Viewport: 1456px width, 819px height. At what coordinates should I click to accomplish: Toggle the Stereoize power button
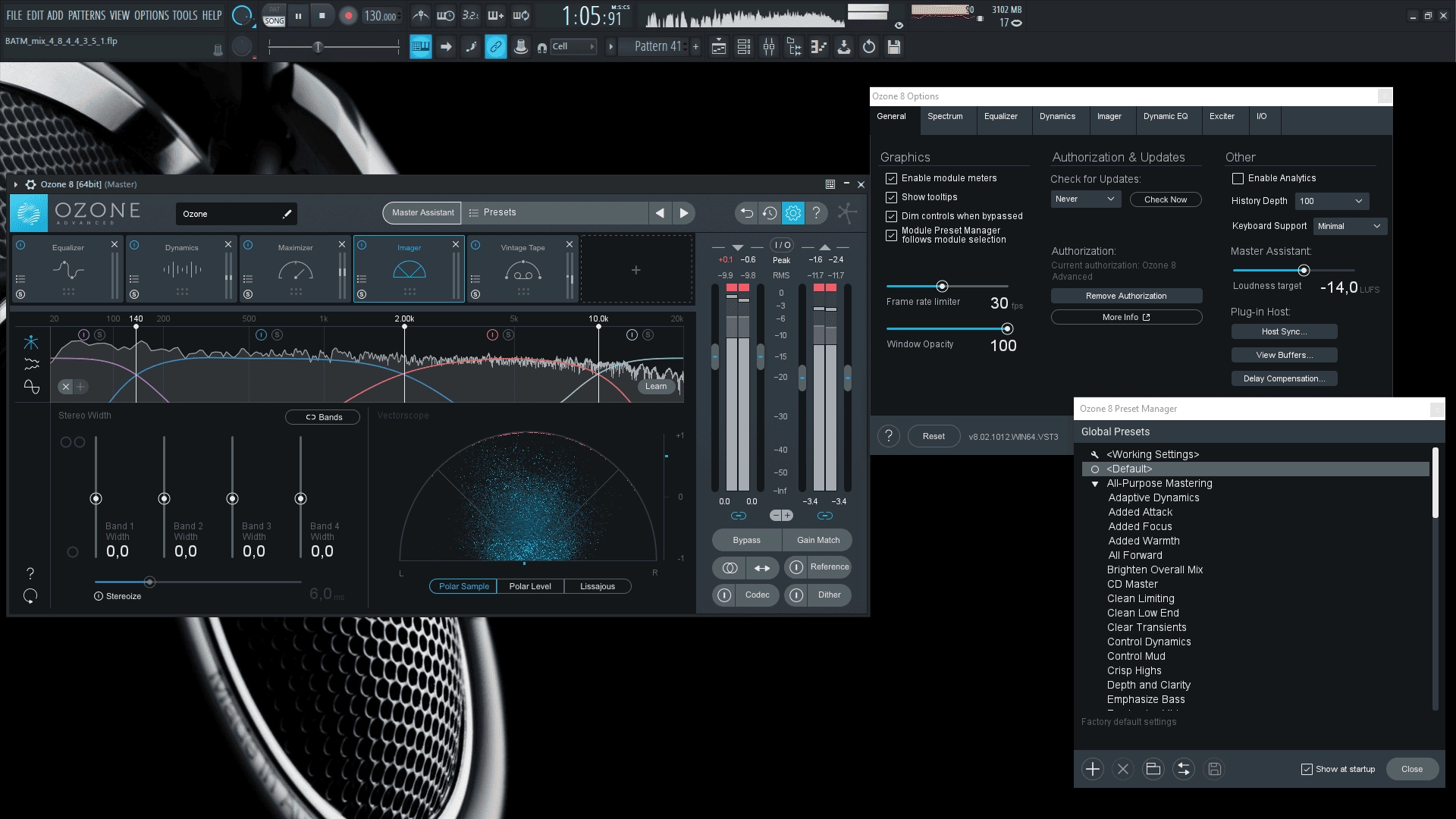click(x=99, y=597)
